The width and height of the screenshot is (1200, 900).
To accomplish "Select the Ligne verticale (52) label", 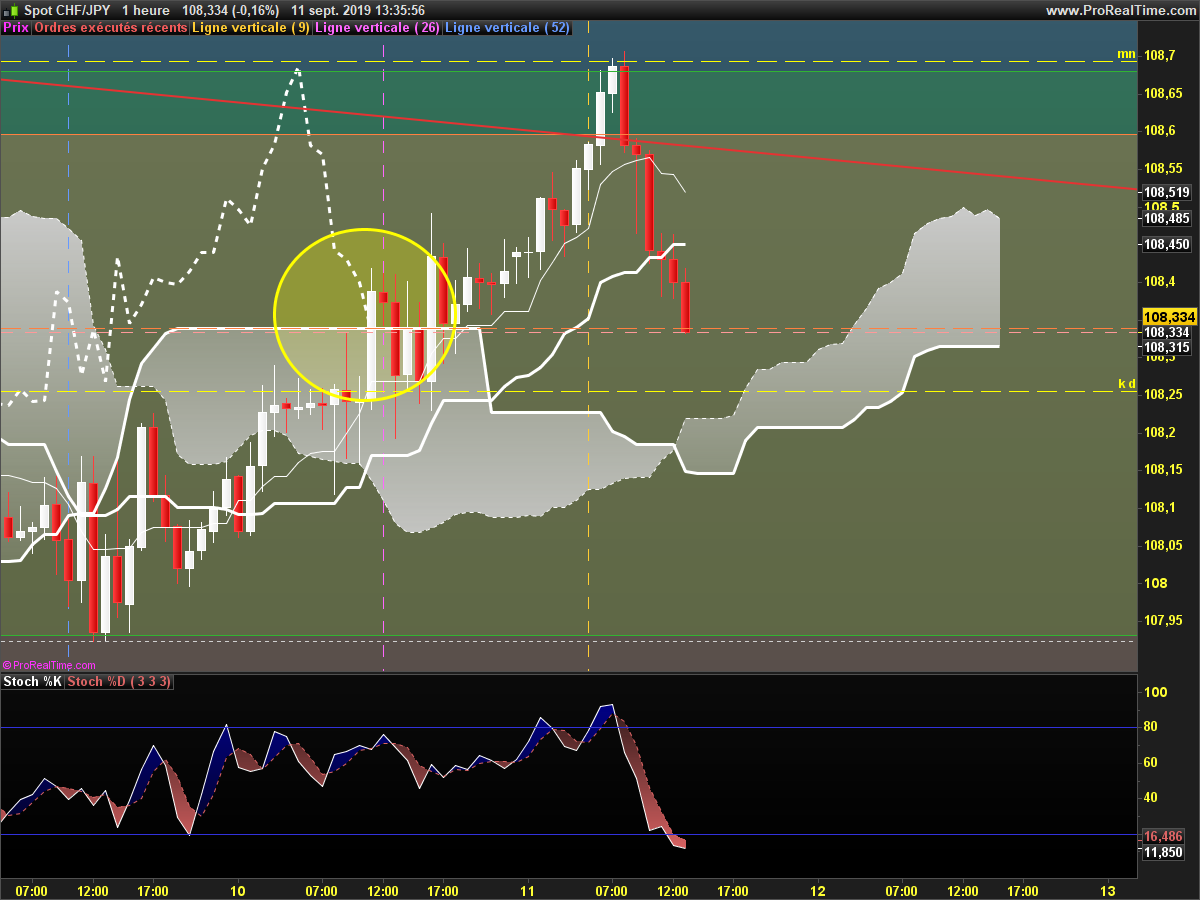I will tap(506, 28).
